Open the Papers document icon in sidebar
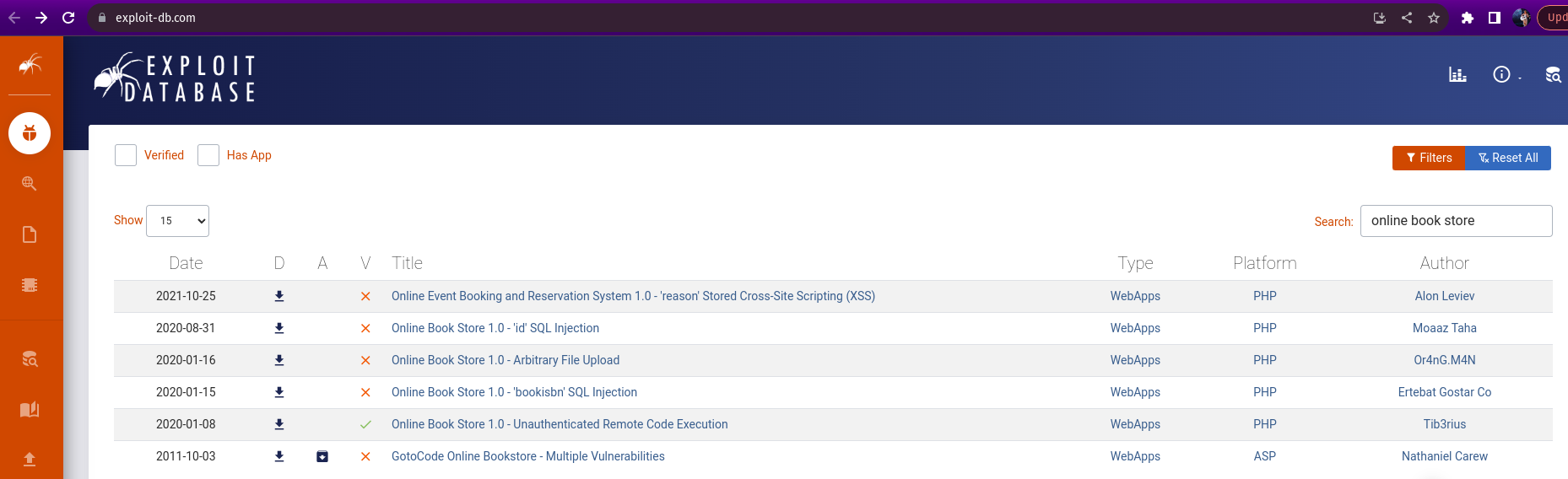 coord(30,234)
